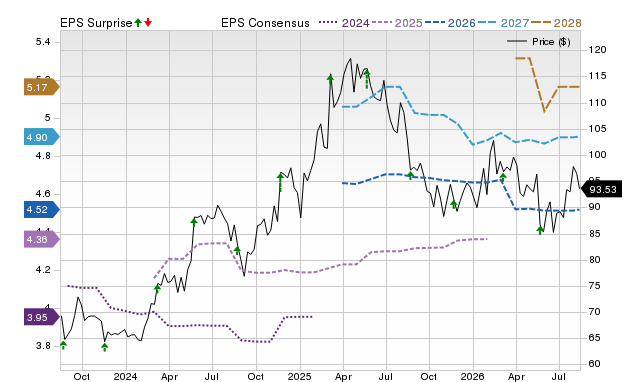Click the 70 right price axis label
This screenshot has width=640, height=382.
[594, 312]
